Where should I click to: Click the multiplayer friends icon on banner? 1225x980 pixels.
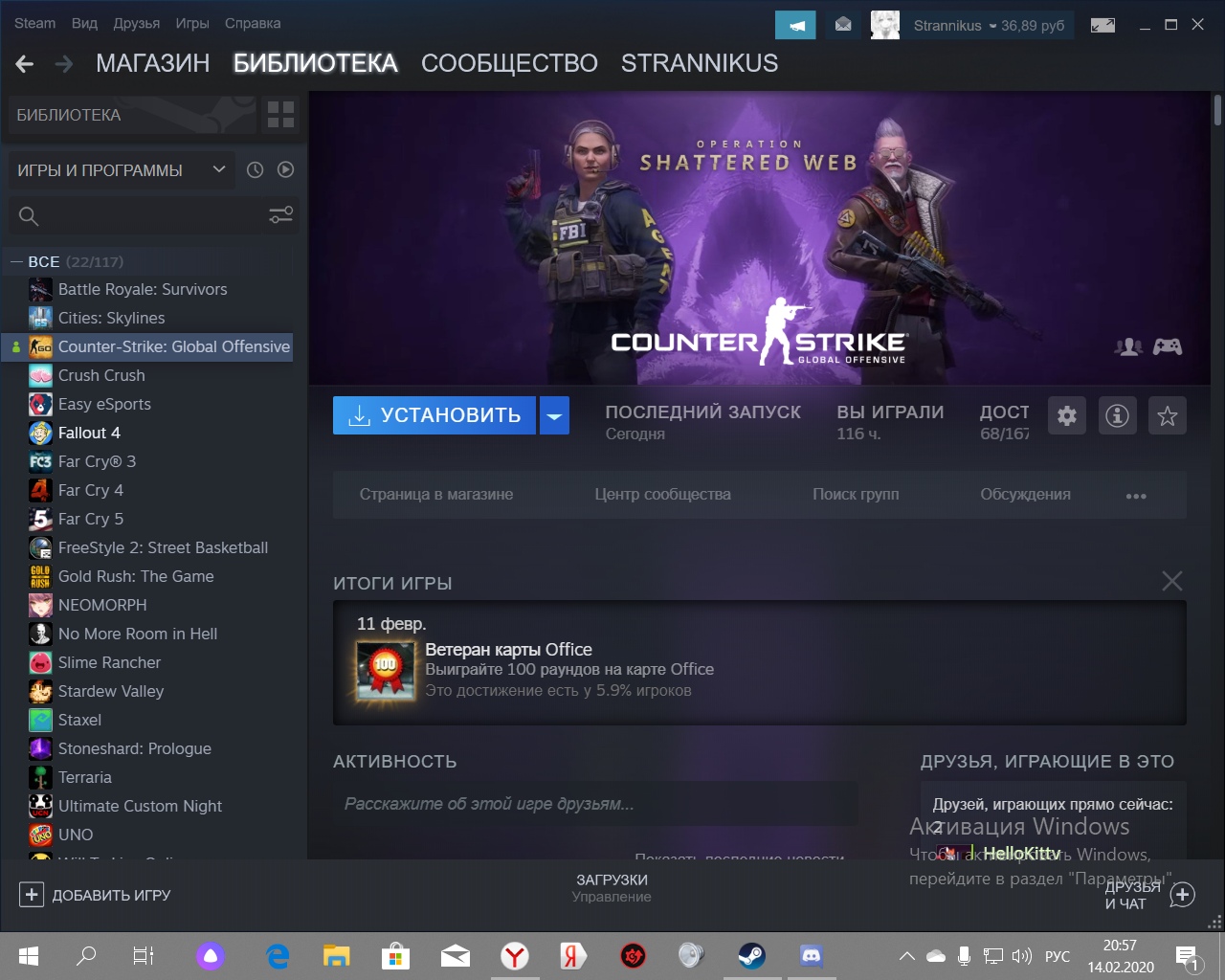1129,346
